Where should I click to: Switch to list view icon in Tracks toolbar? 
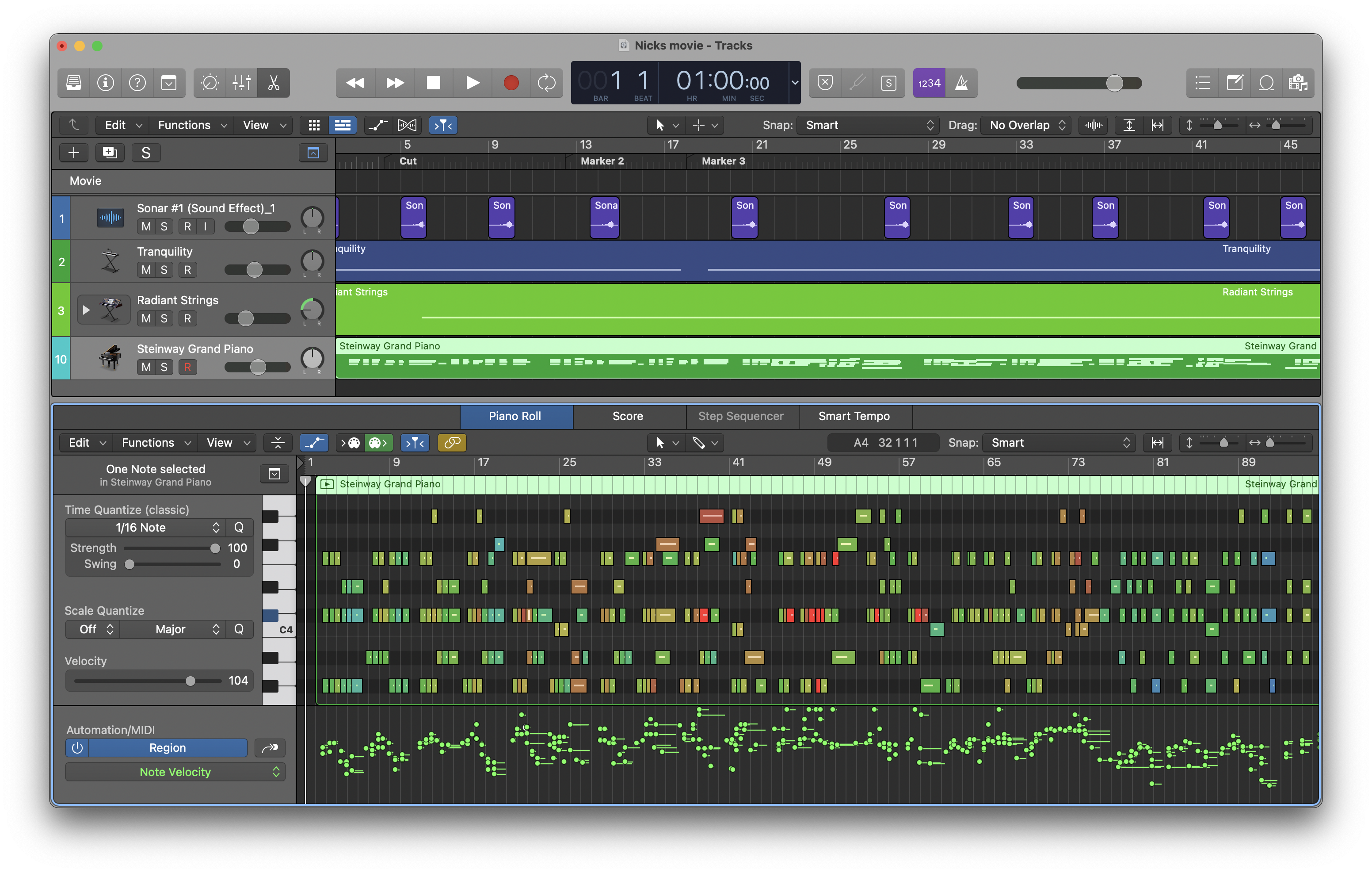(343, 126)
